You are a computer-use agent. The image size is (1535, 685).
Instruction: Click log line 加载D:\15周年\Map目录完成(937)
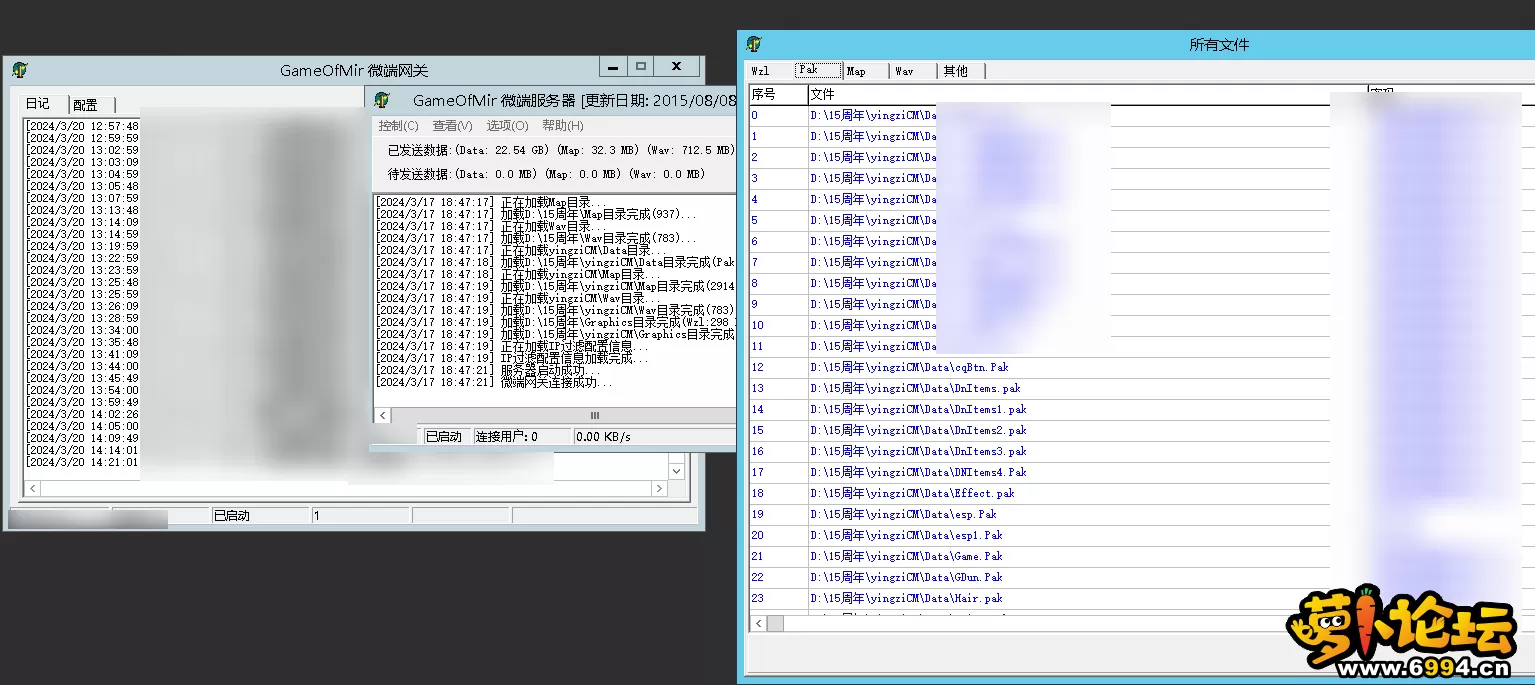point(536,214)
